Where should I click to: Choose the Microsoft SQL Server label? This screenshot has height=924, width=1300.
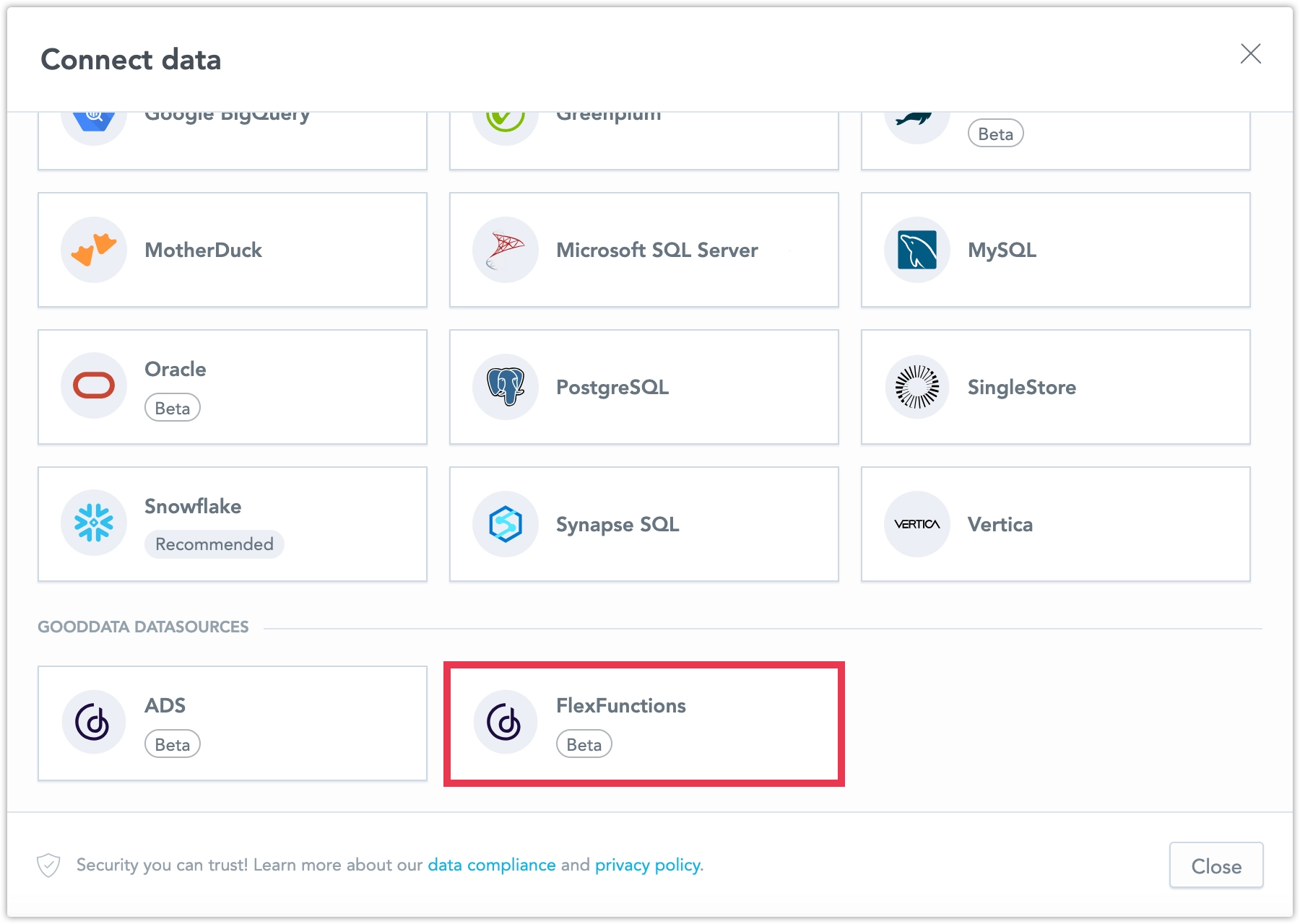point(657,250)
